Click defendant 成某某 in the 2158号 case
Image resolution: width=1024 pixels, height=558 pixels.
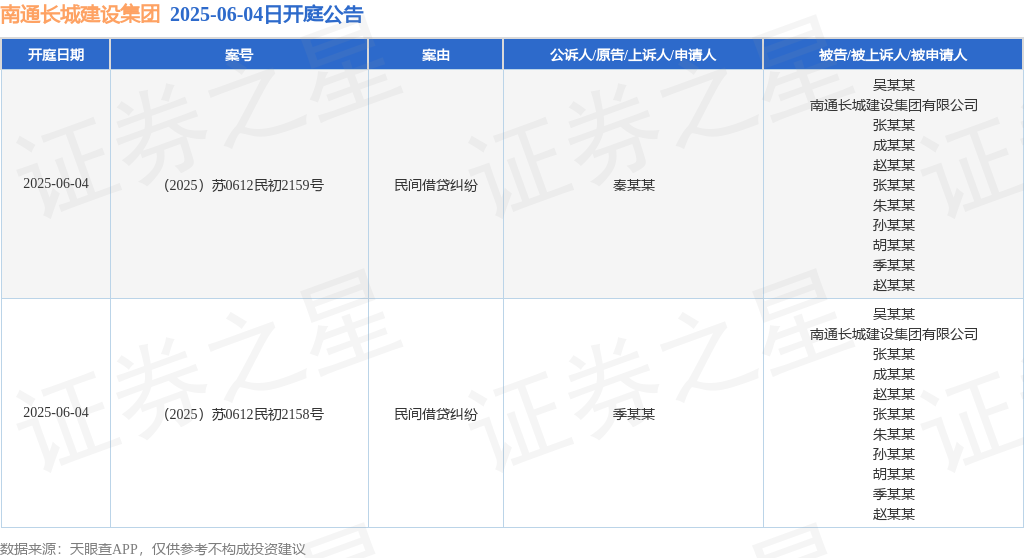point(893,374)
